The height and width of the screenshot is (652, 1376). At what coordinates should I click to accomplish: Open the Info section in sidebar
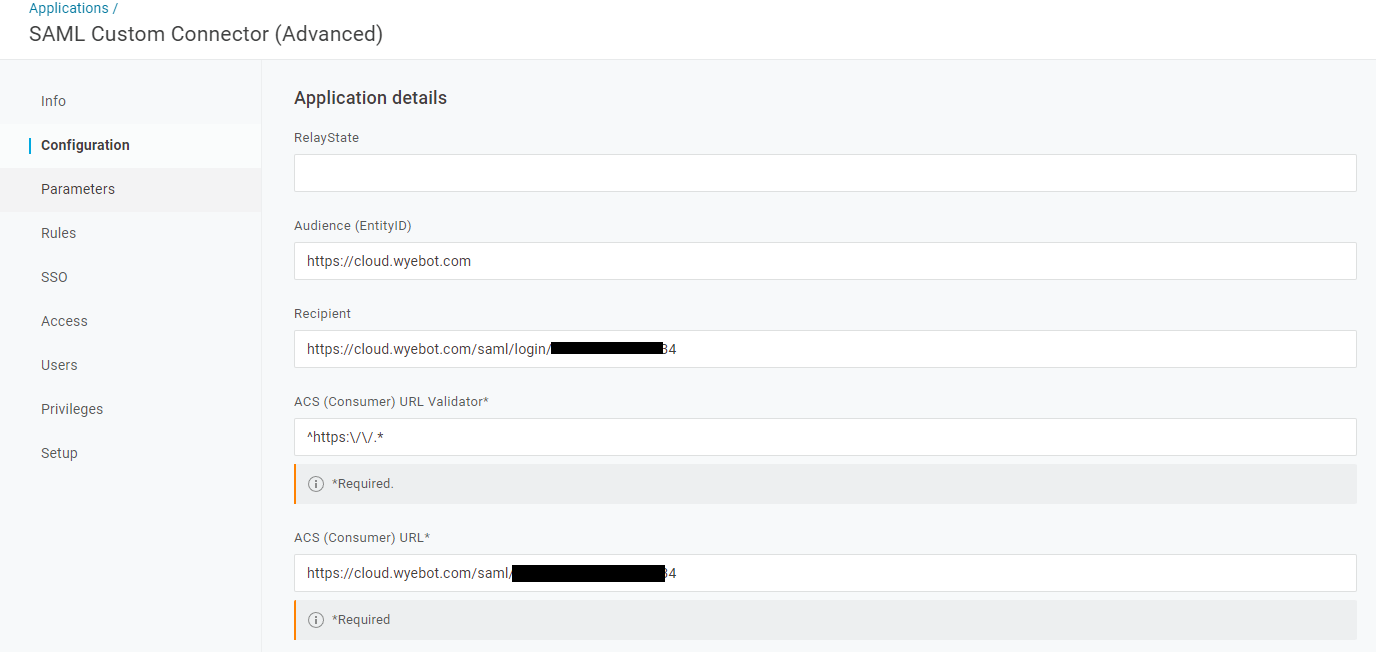tap(53, 101)
